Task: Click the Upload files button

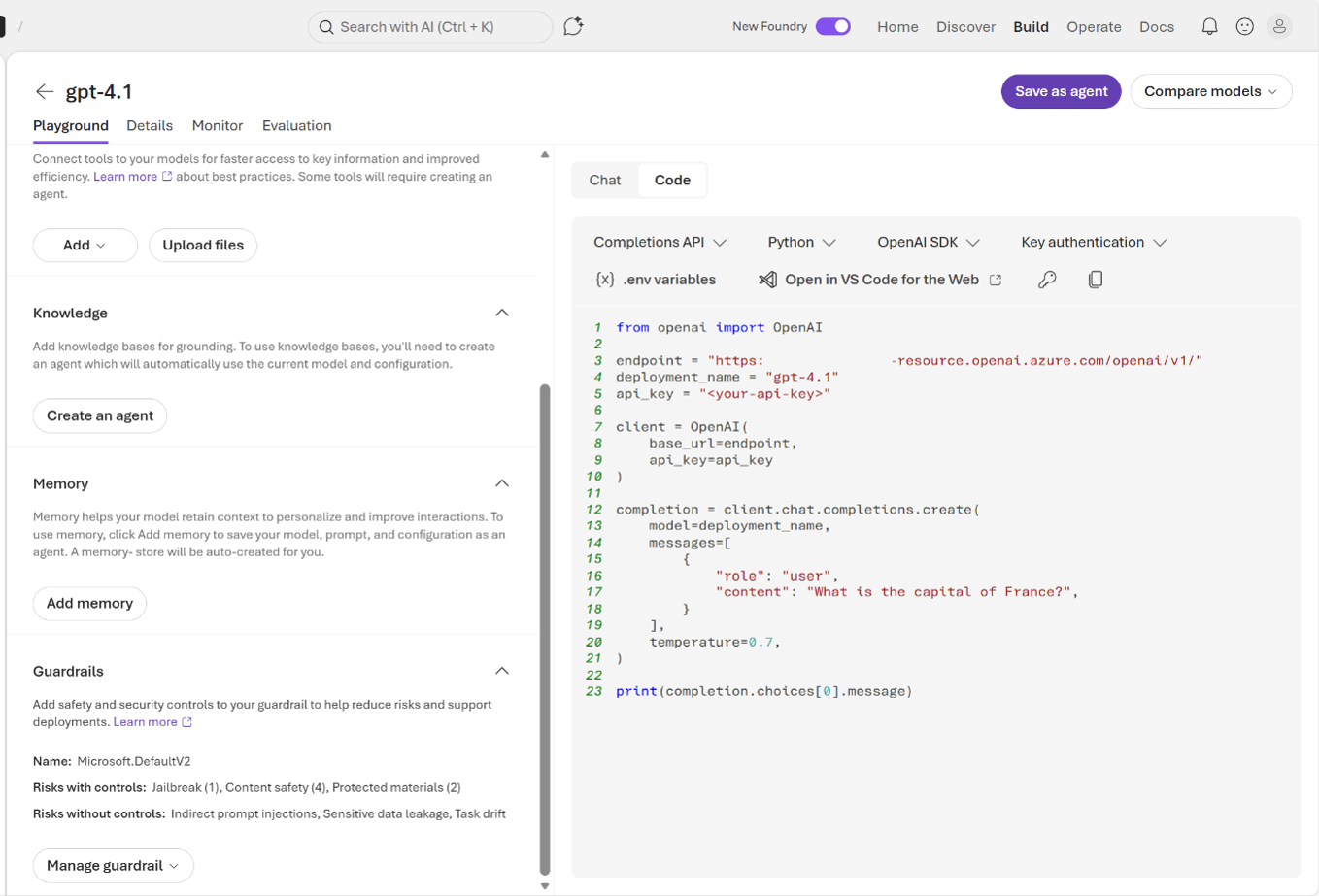Action: coord(203,245)
